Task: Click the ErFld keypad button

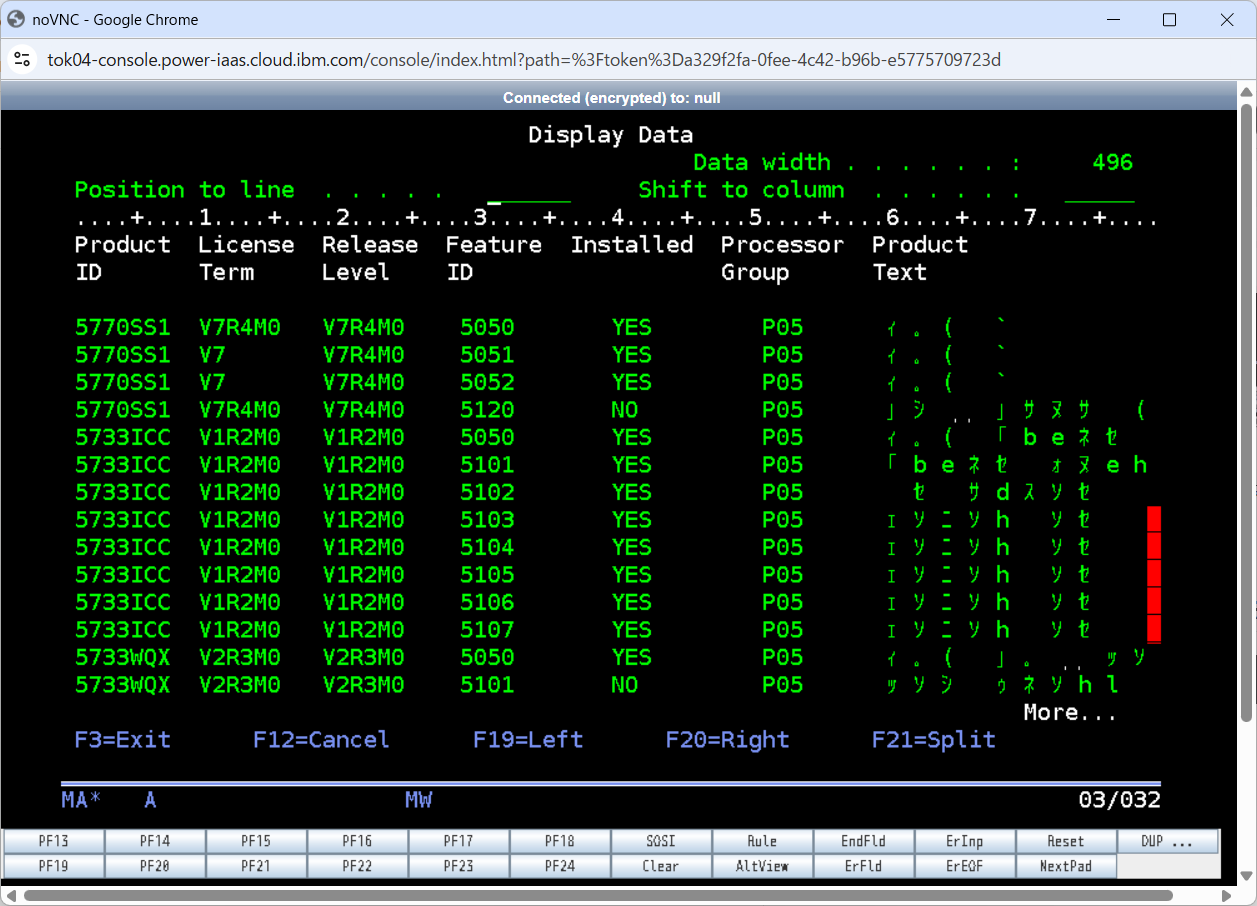Action: click(863, 866)
